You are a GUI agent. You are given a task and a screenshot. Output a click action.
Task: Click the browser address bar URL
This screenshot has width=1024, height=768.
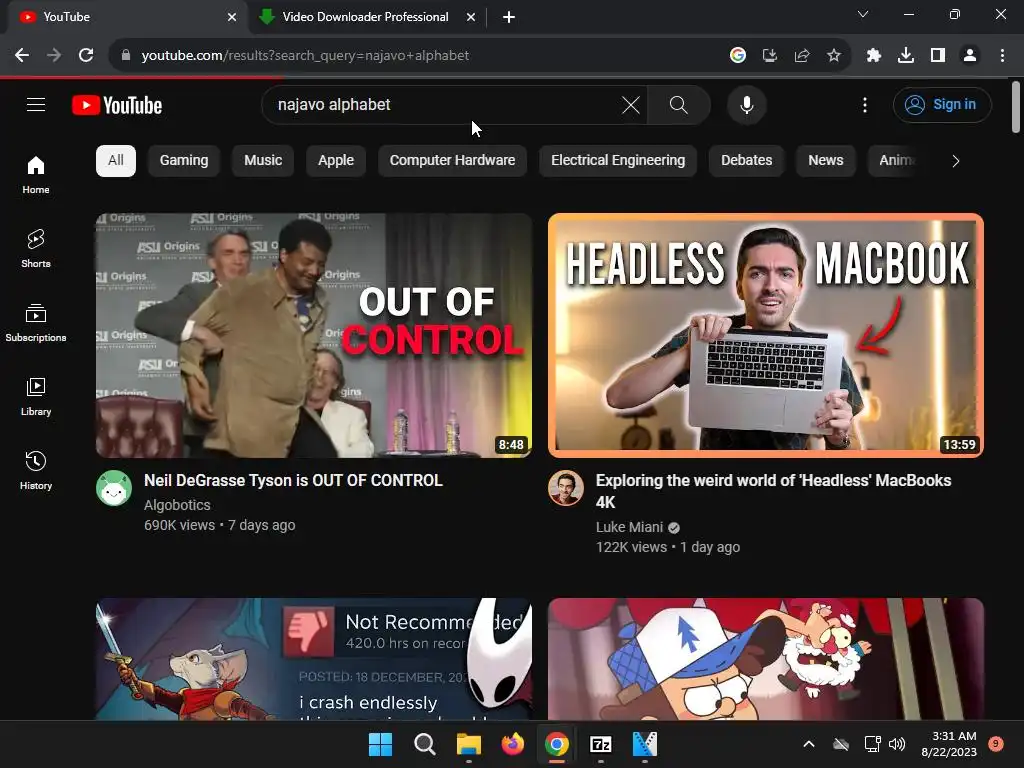click(305, 56)
